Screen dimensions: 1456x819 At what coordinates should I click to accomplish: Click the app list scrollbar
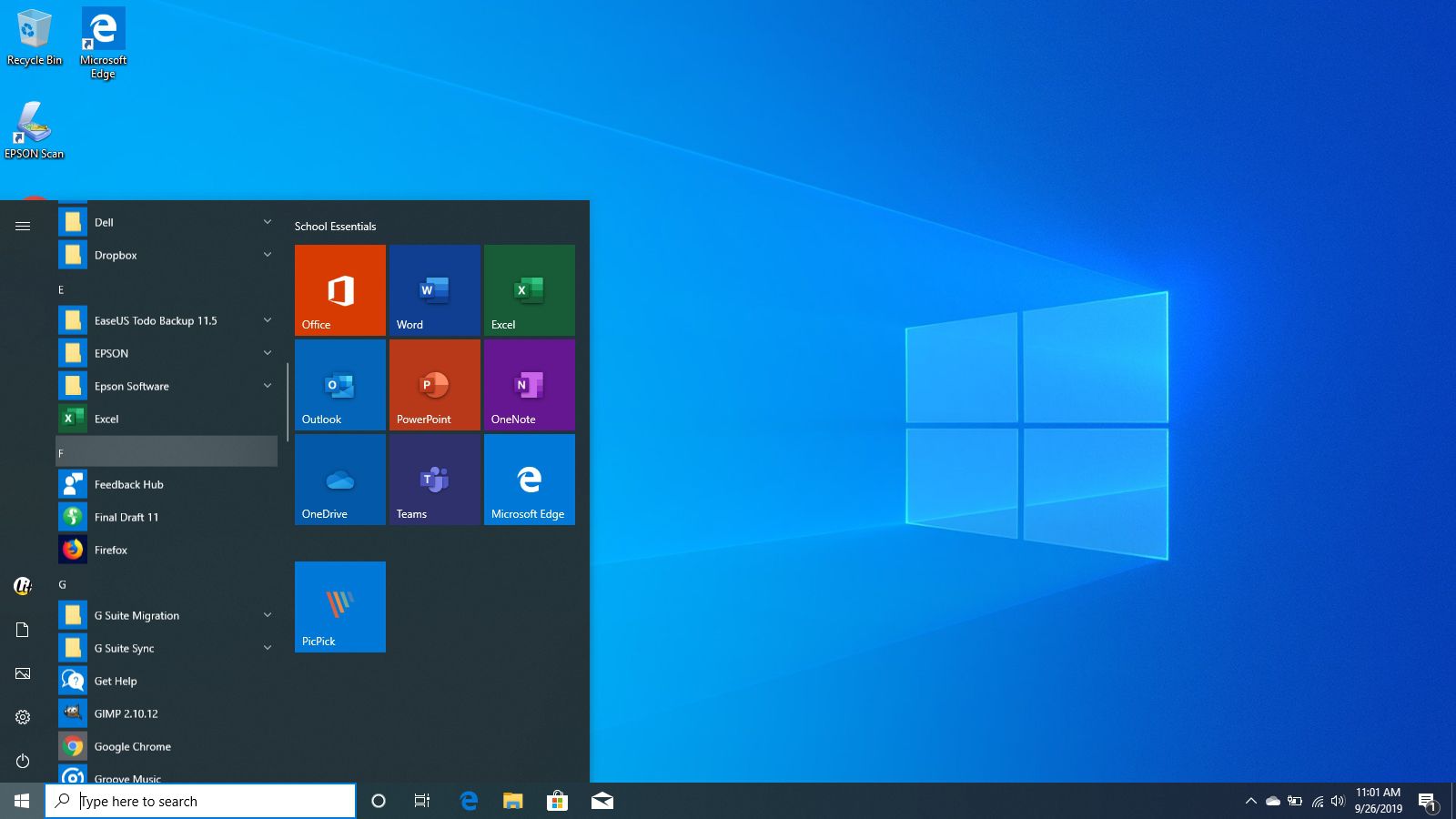[288, 402]
